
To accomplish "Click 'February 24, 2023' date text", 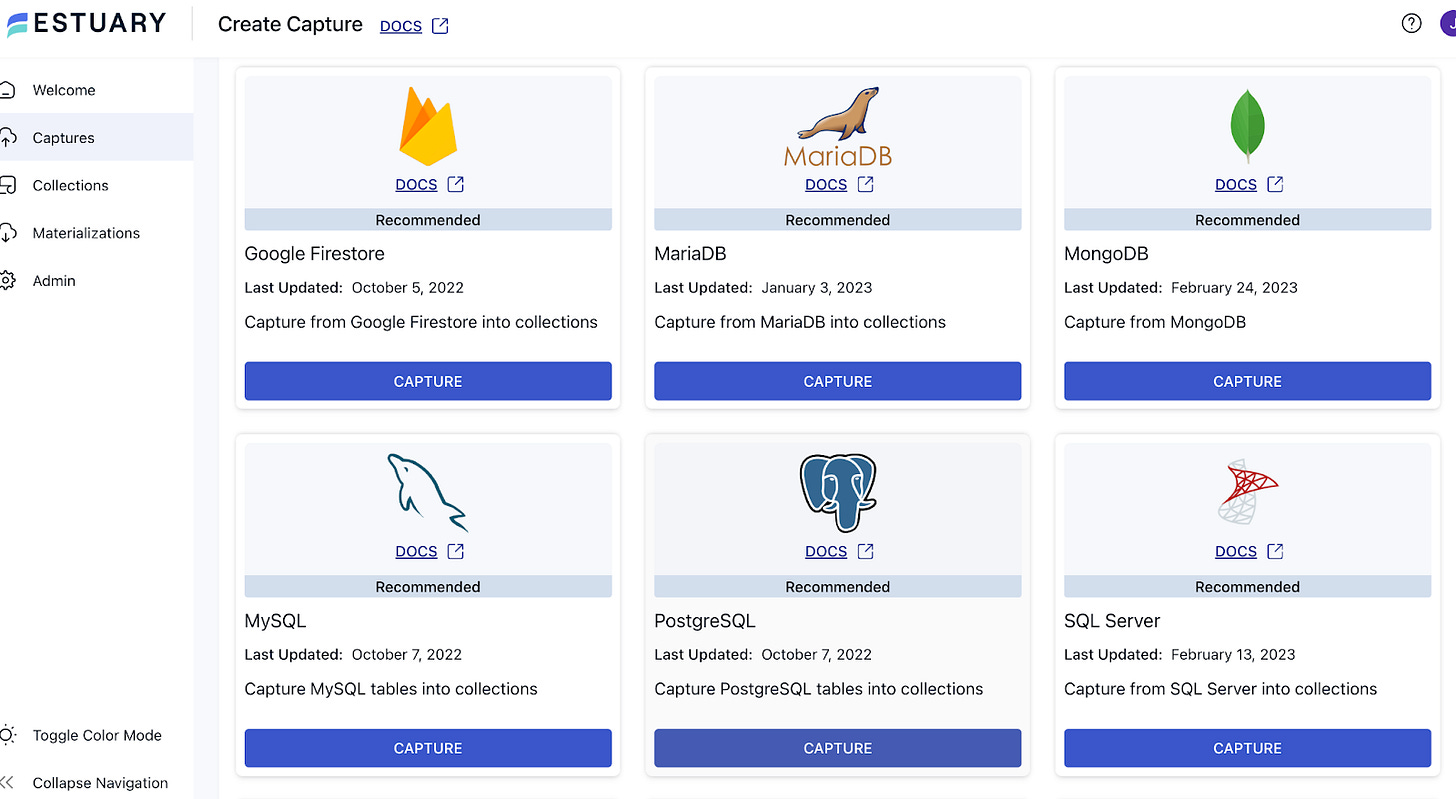I will click(1234, 288).
